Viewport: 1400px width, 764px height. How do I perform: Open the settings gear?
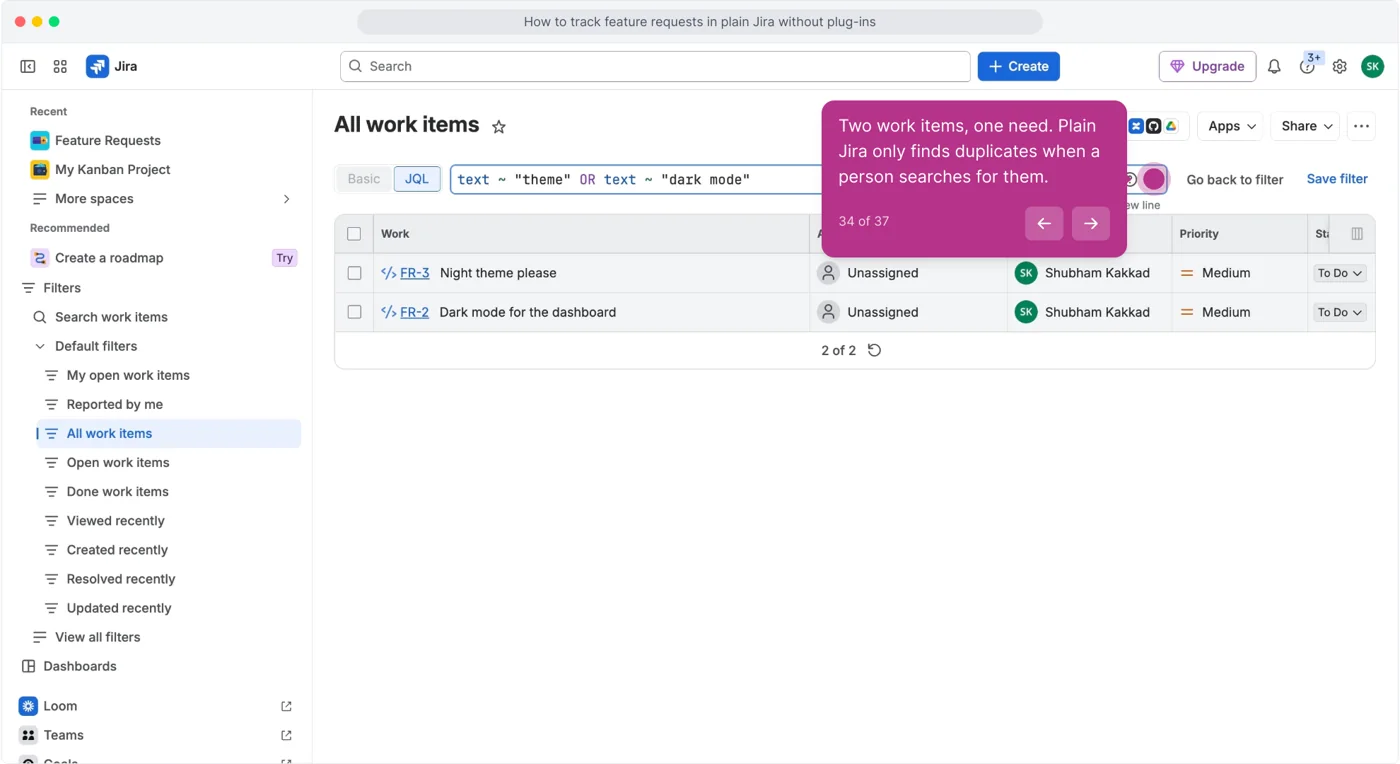[x=1340, y=66]
